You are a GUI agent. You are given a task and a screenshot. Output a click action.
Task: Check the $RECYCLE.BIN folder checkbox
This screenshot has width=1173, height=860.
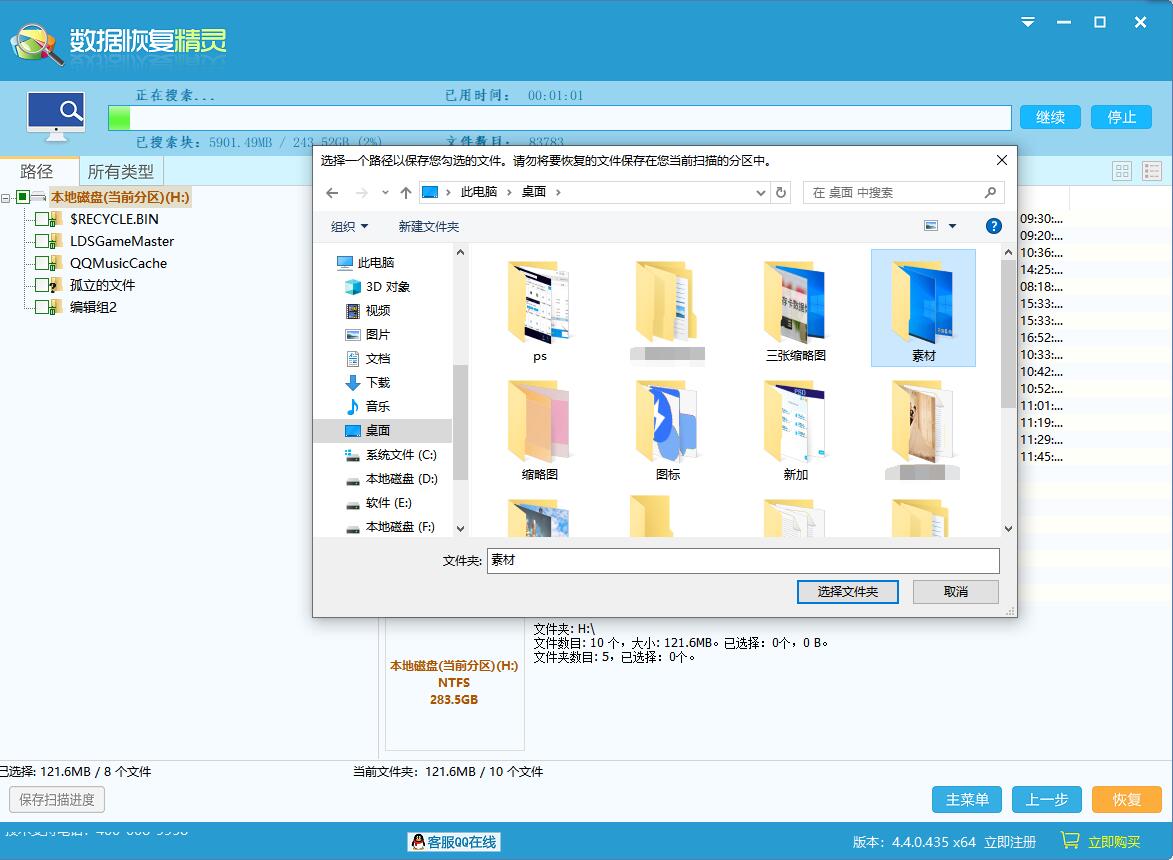point(42,219)
